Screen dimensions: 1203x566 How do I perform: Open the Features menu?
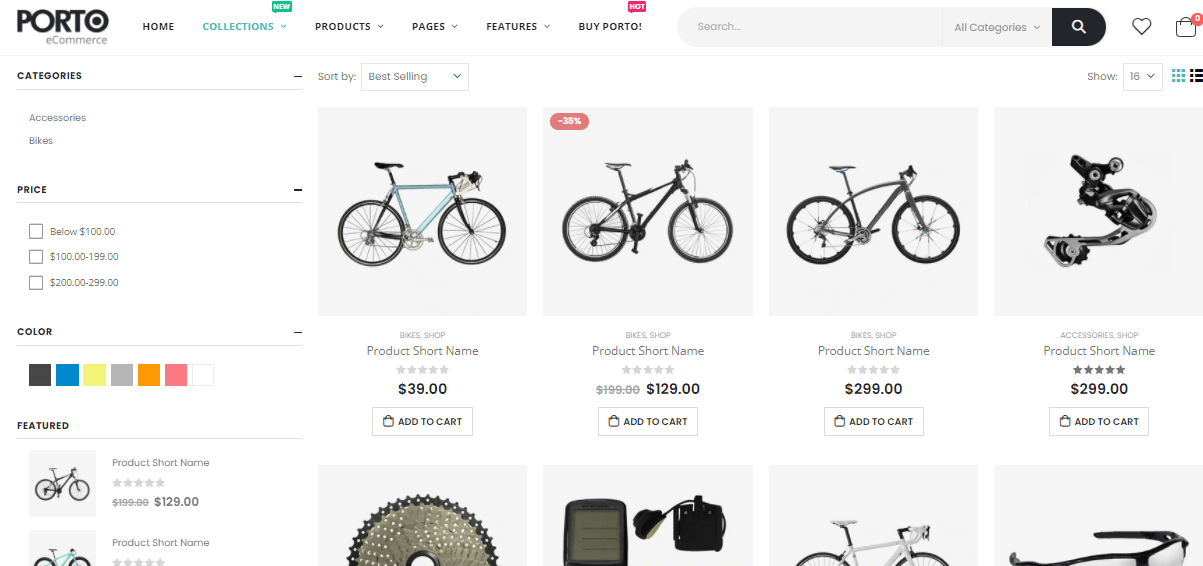tap(517, 27)
